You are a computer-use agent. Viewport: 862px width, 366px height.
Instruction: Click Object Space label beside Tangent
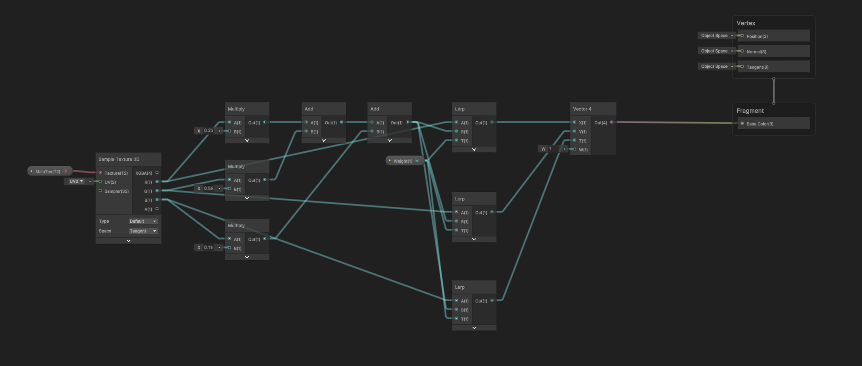[714, 66]
